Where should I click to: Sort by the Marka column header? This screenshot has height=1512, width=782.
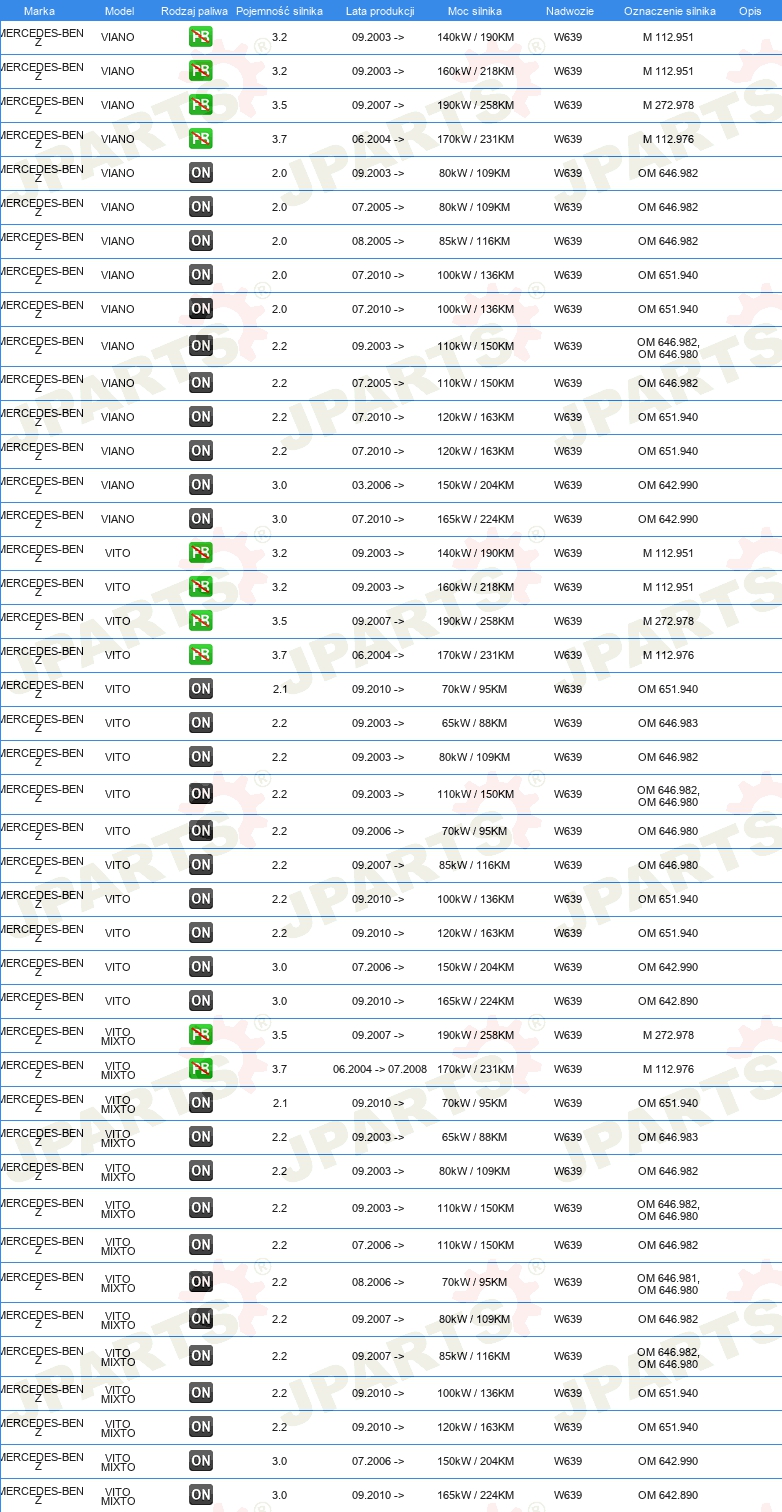tap(39, 11)
